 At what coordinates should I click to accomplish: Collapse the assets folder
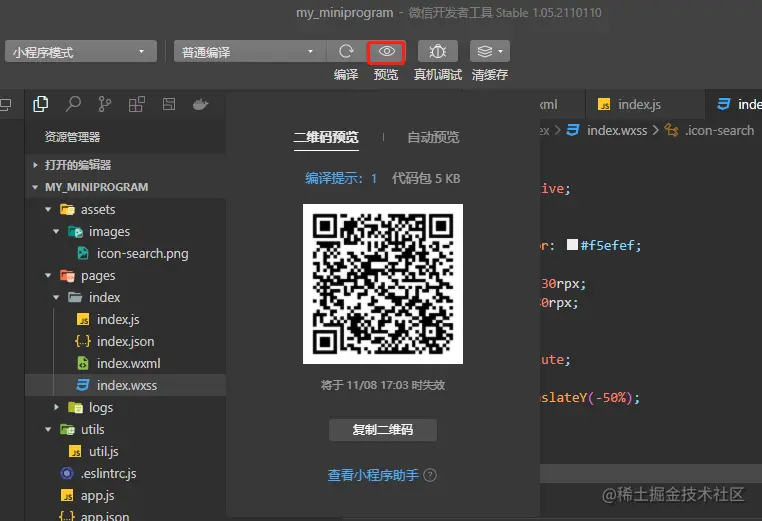pos(48,209)
